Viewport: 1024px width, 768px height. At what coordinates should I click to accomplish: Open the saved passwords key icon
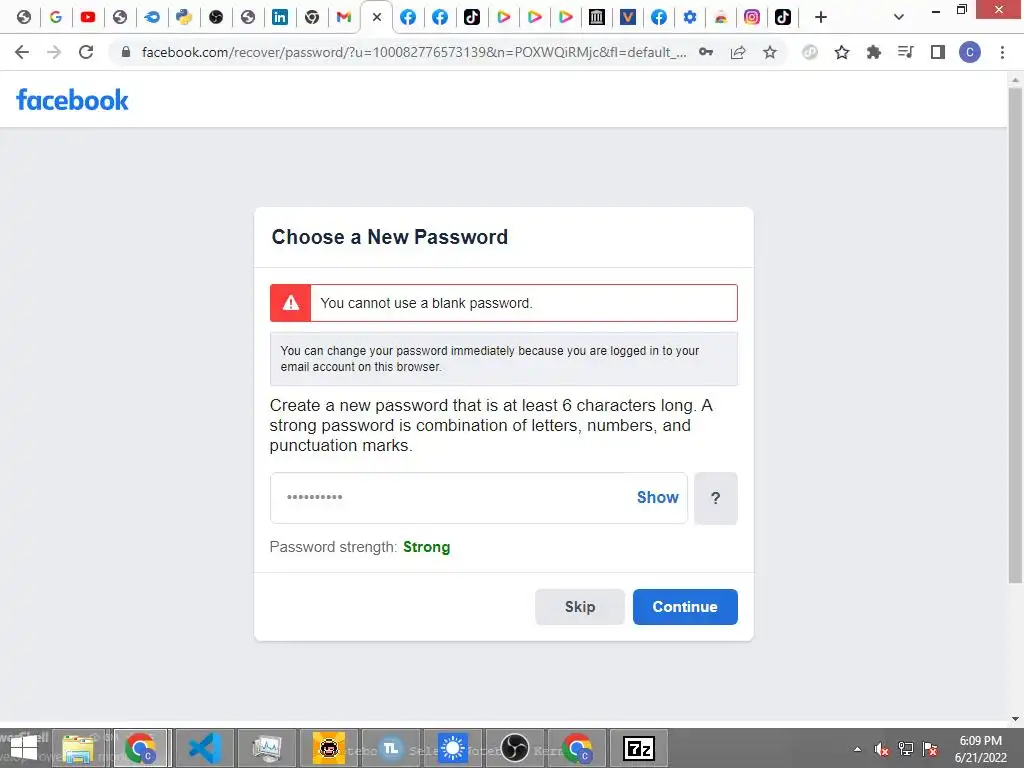tap(706, 52)
